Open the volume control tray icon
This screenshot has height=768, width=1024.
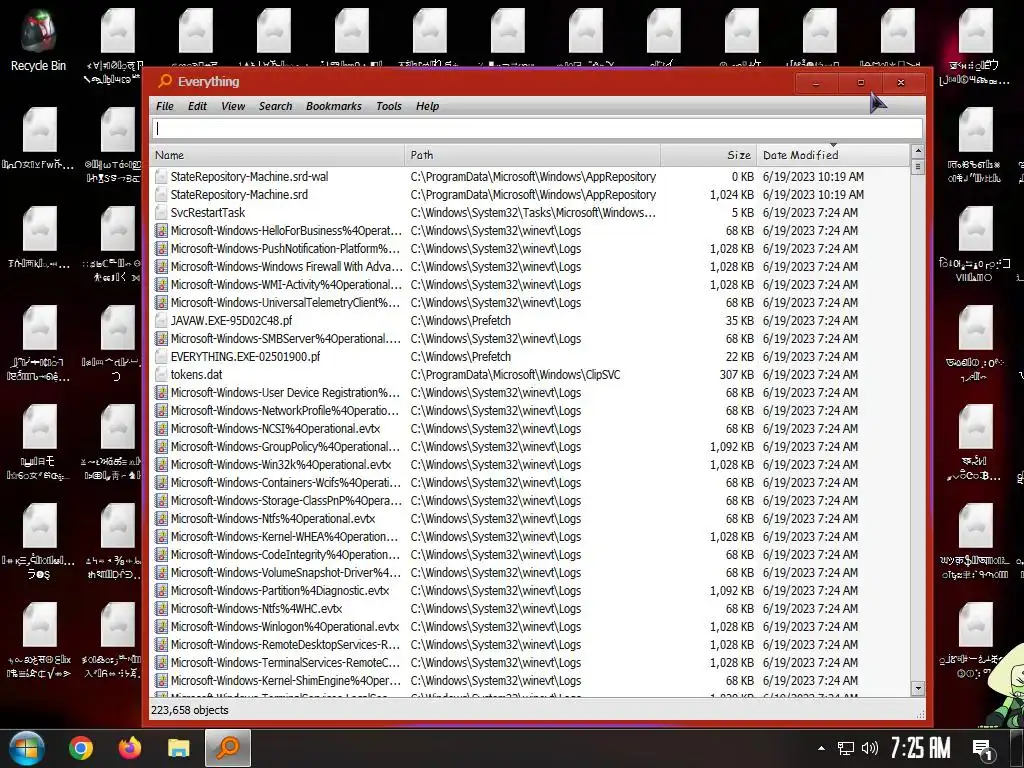[870, 748]
